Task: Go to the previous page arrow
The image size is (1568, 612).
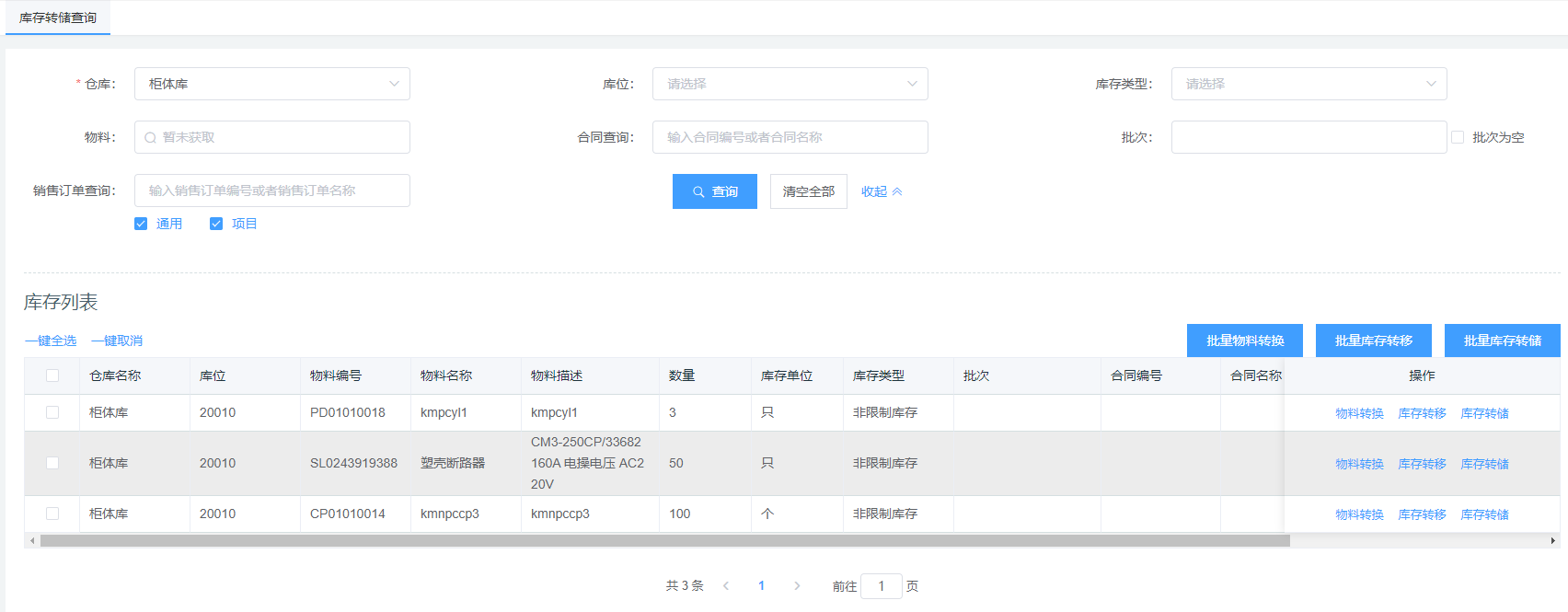Action: click(x=726, y=586)
